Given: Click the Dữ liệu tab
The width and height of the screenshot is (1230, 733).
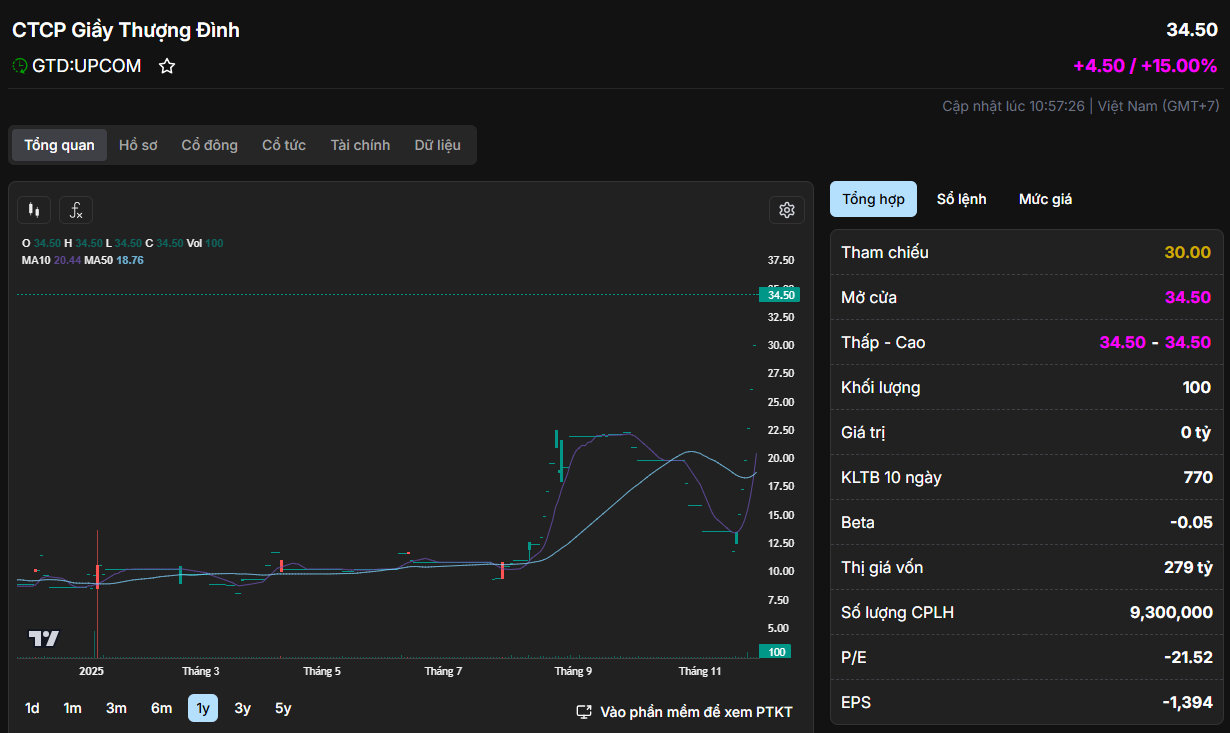Looking at the screenshot, I should [437, 145].
